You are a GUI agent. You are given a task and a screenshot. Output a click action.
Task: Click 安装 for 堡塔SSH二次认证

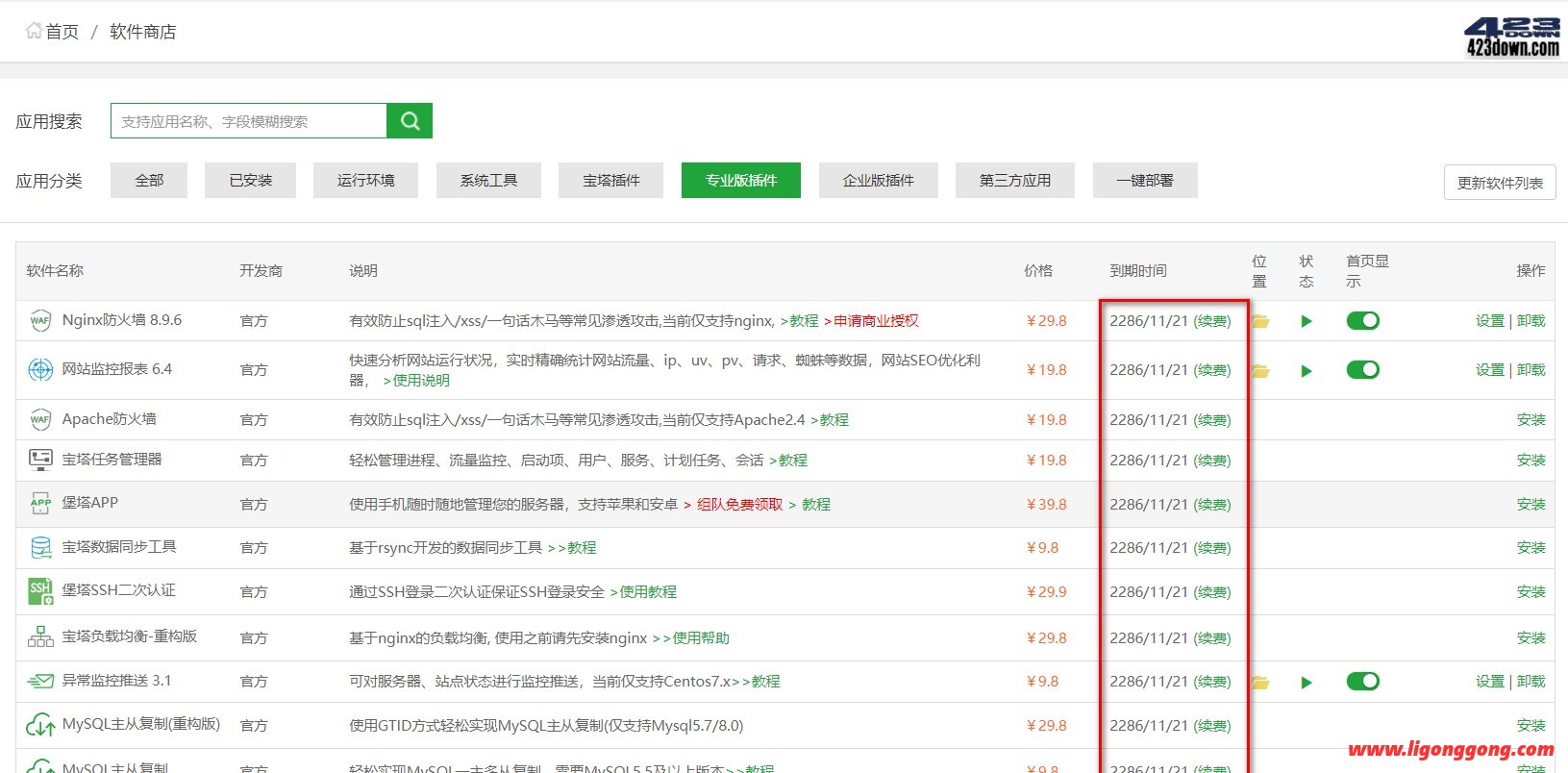[1531, 592]
